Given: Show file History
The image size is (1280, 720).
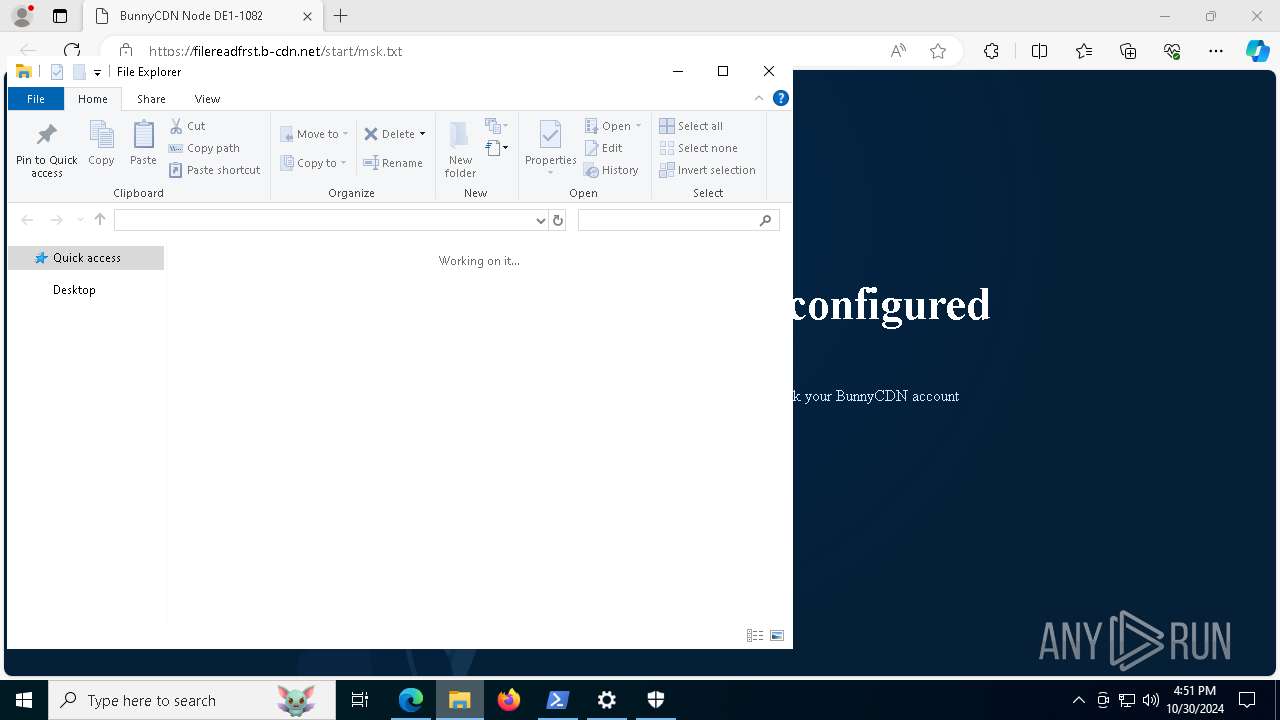Looking at the screenshot, I should click(611, 170).
